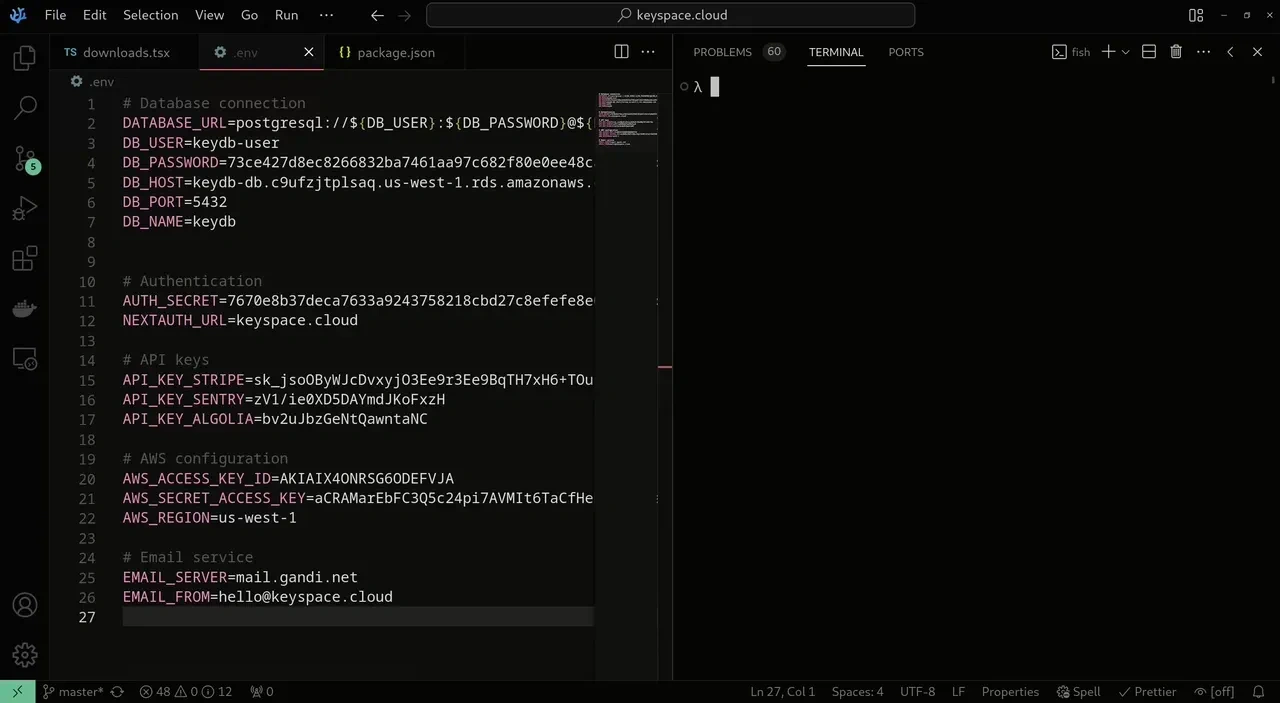Switch to the PROBLEMS panel tab
Image resolution: width=1280 pixels, height=703 pixels.
722,52
